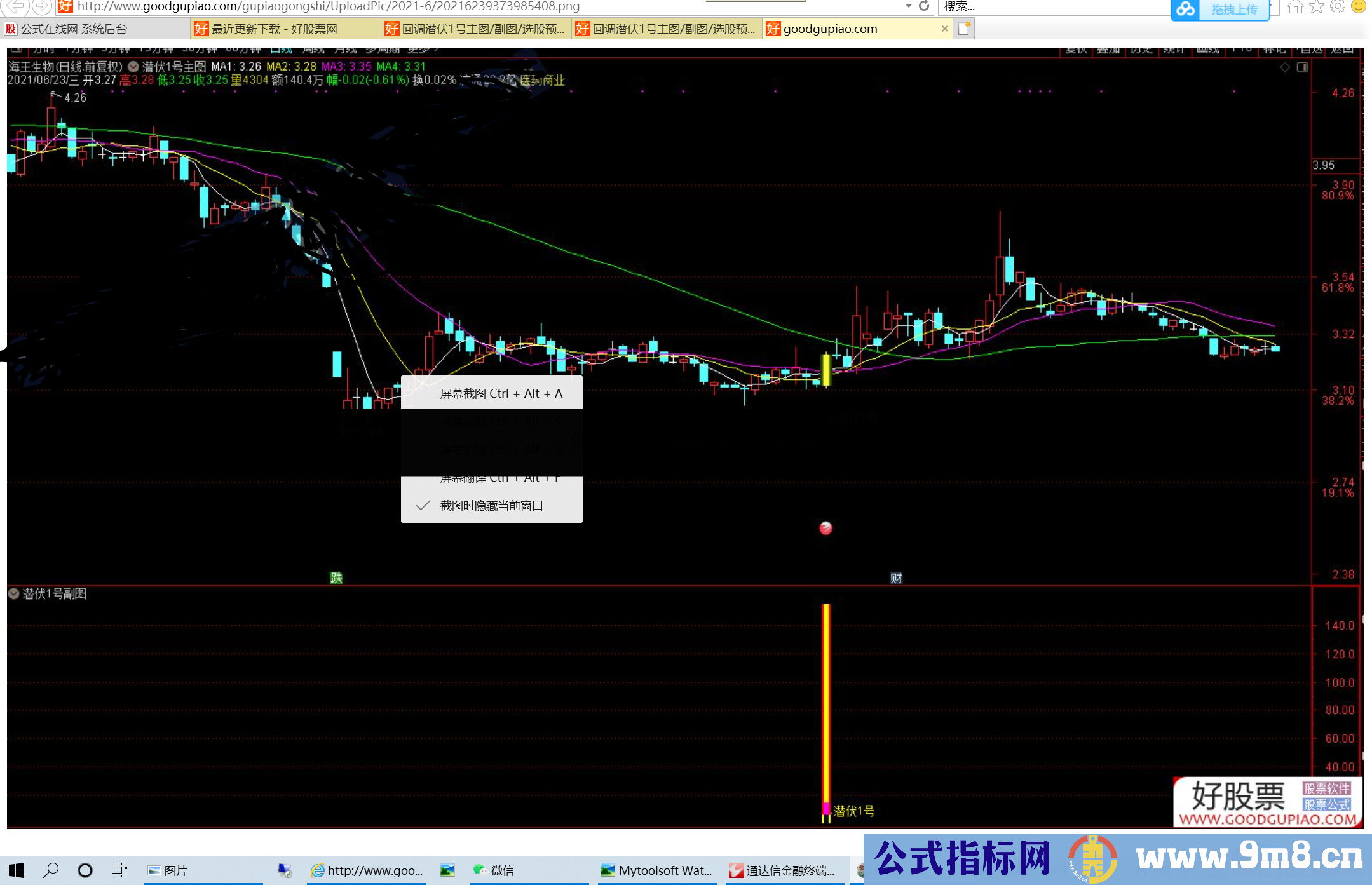Click the 拖拽上传 button
1372x885 pixels.
point(1233,10)
